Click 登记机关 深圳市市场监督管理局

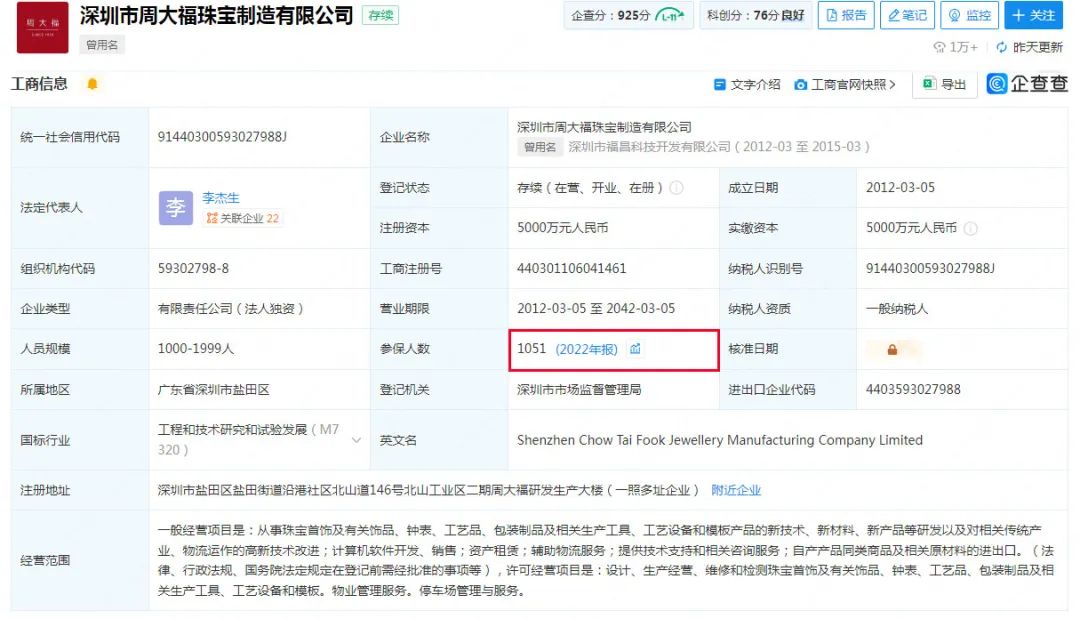point(579,390)
